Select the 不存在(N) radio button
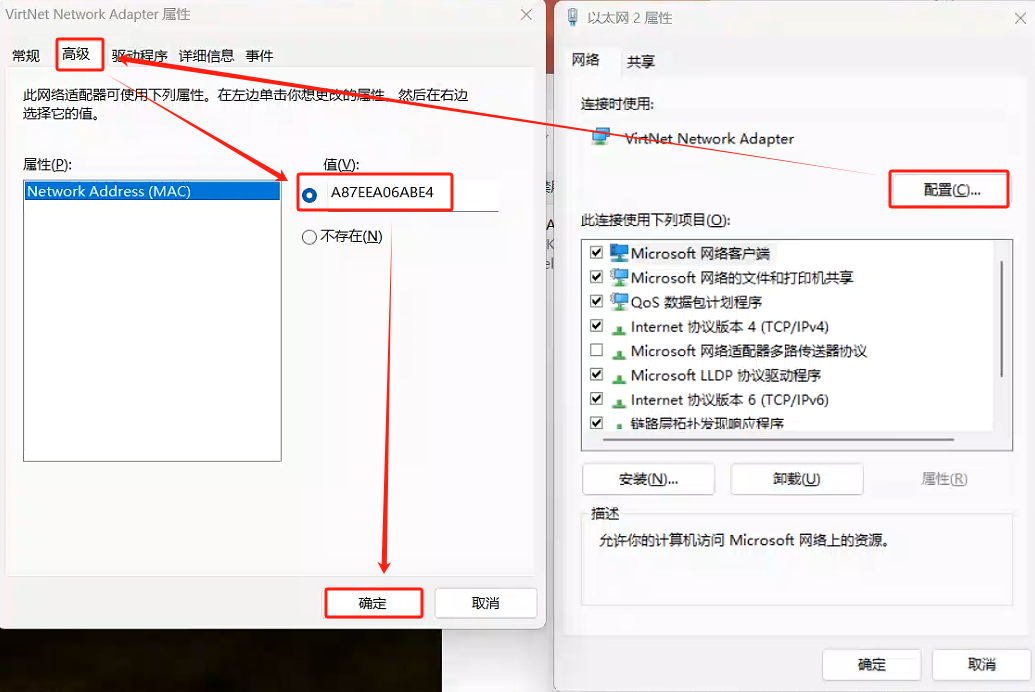The width and height of the screenshot is (1035, 692). (309, 237)
